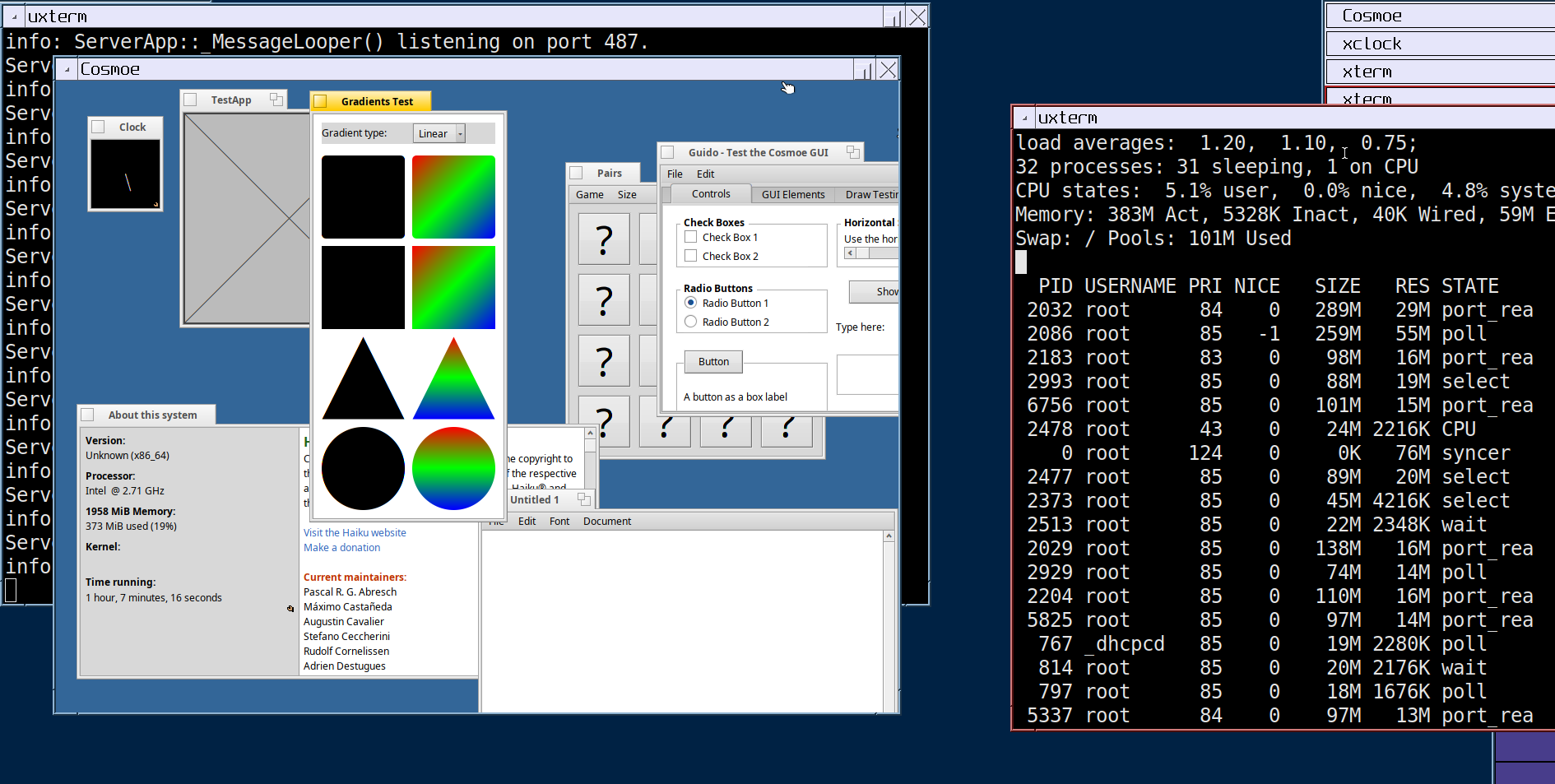Flip the third card down in Pairs' first column

coord(604,360)
